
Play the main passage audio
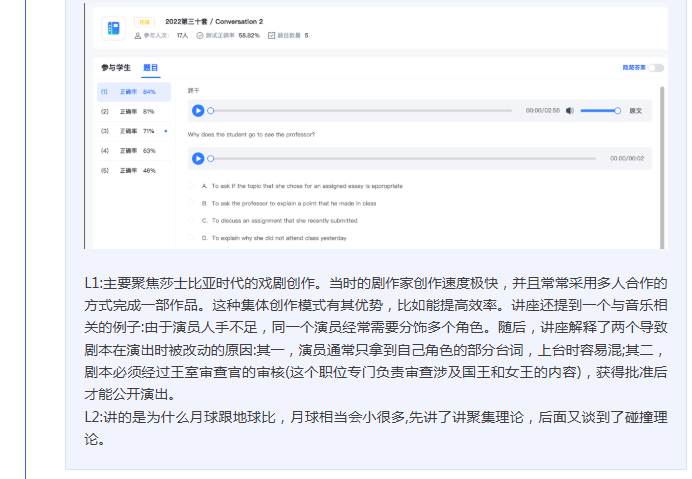click(x=198, y=111)
